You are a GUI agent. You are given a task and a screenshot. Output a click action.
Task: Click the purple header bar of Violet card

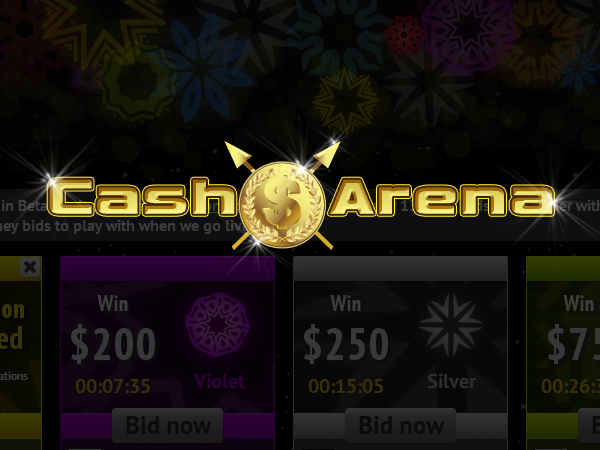(168, 269)
